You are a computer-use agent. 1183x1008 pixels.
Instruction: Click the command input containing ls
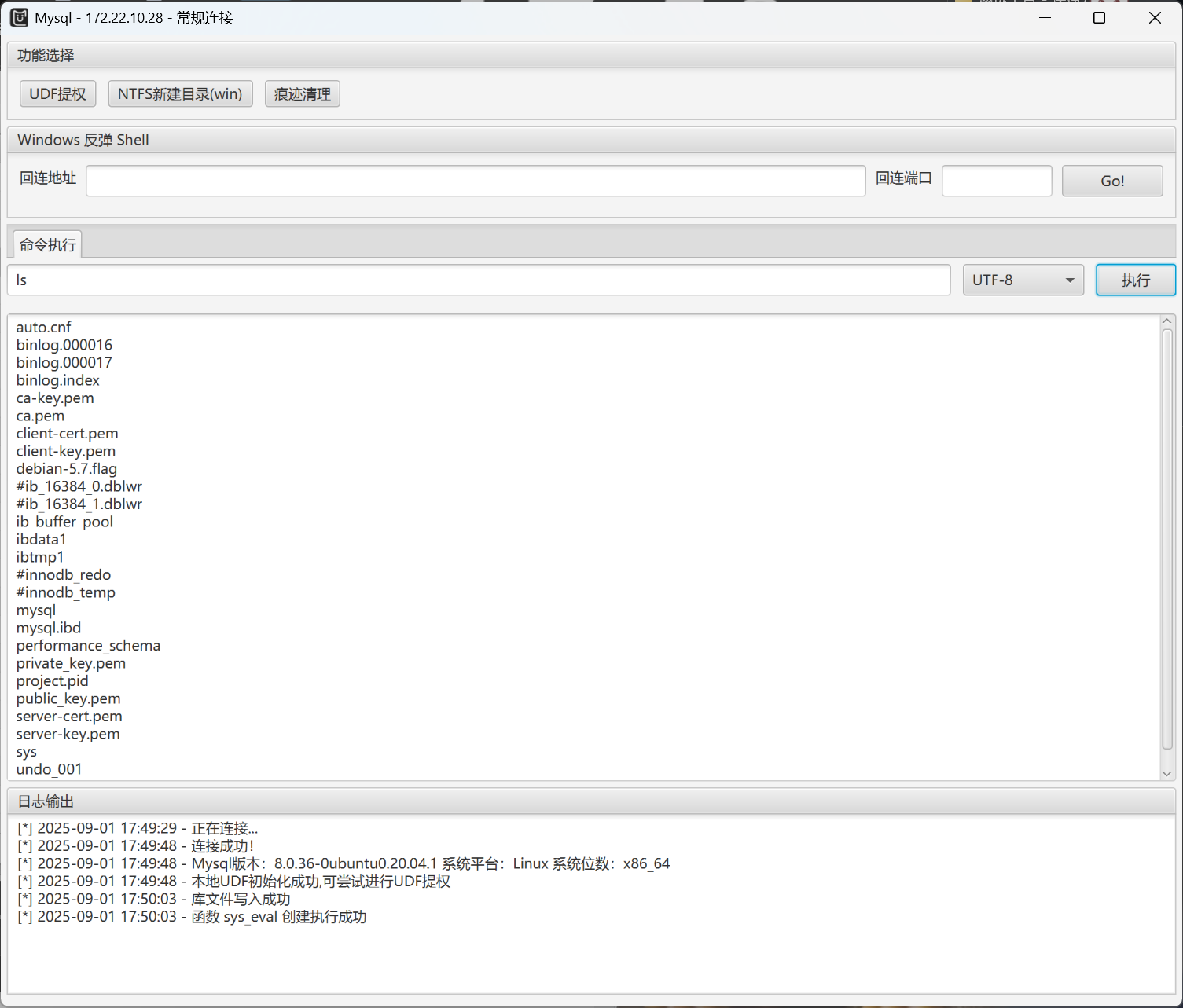479,280
